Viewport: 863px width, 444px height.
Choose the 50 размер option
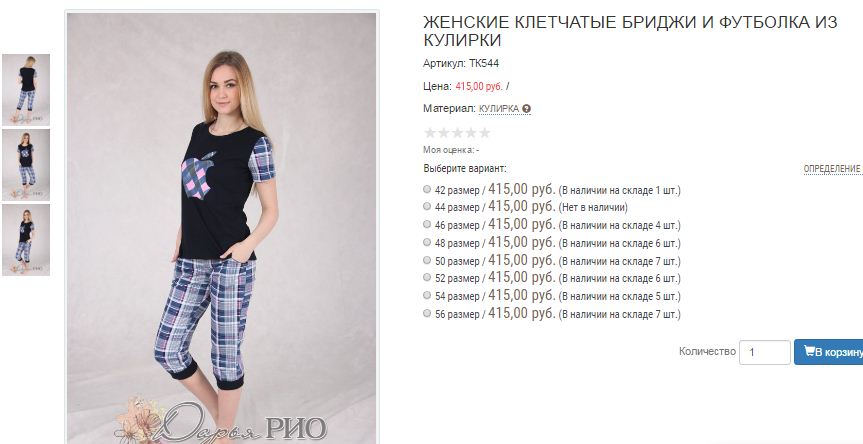pos(427,260)
